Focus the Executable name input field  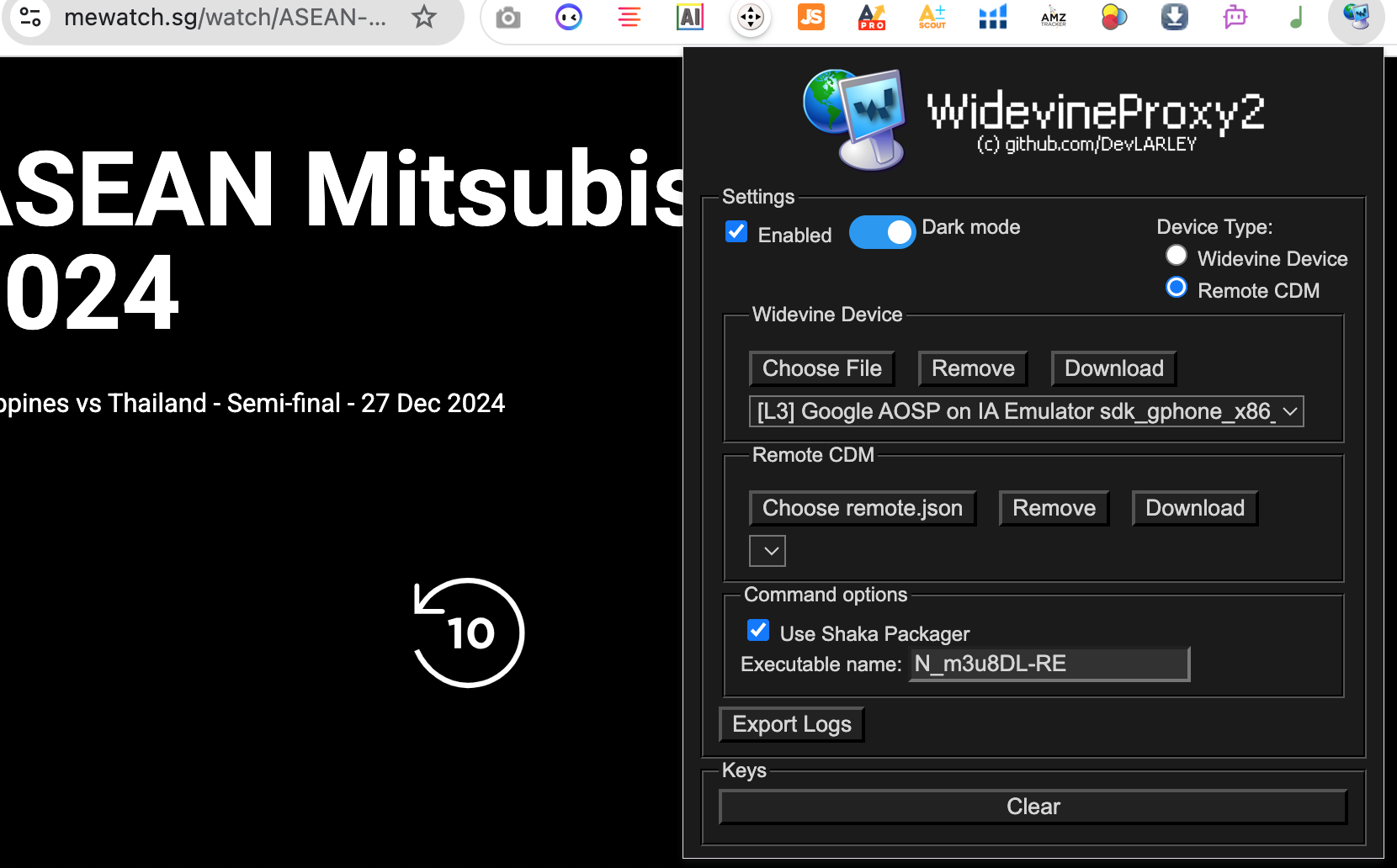[1049, 664]
